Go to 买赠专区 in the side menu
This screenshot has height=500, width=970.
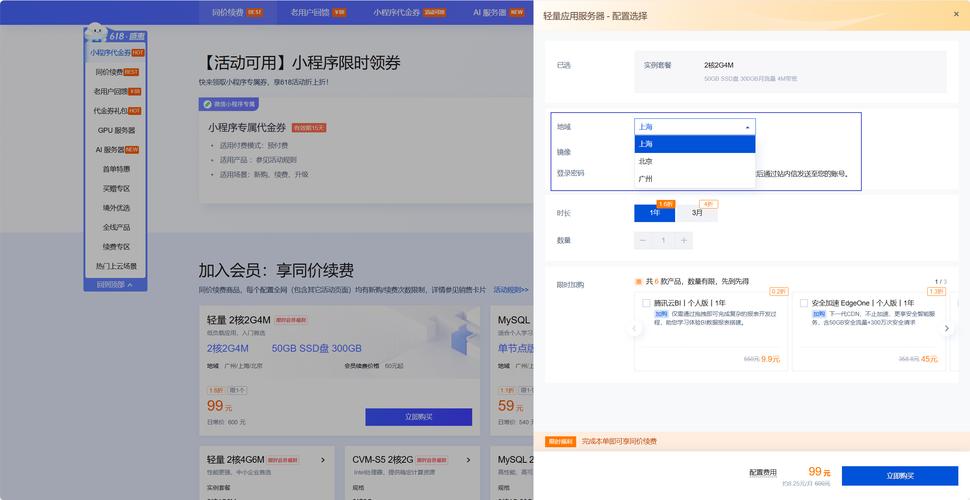pos(116,188)
